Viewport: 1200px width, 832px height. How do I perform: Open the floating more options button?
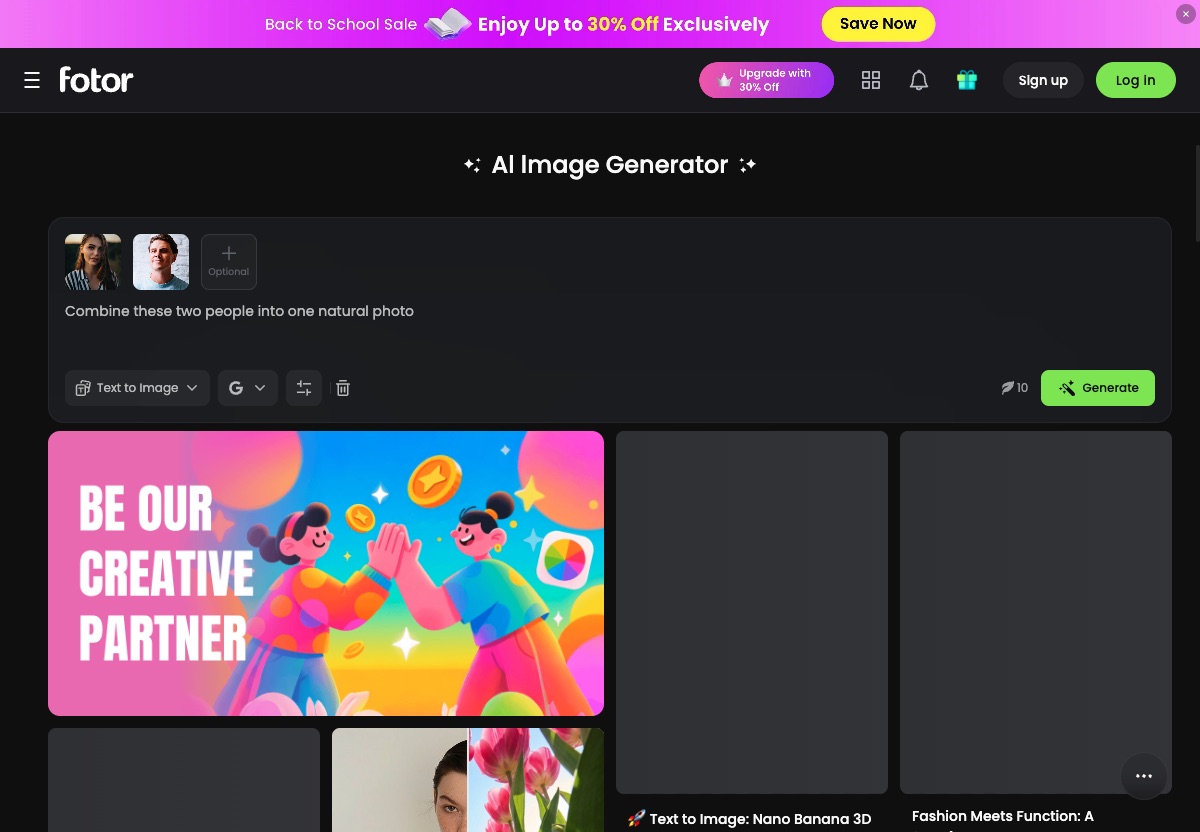(1144, 776)
